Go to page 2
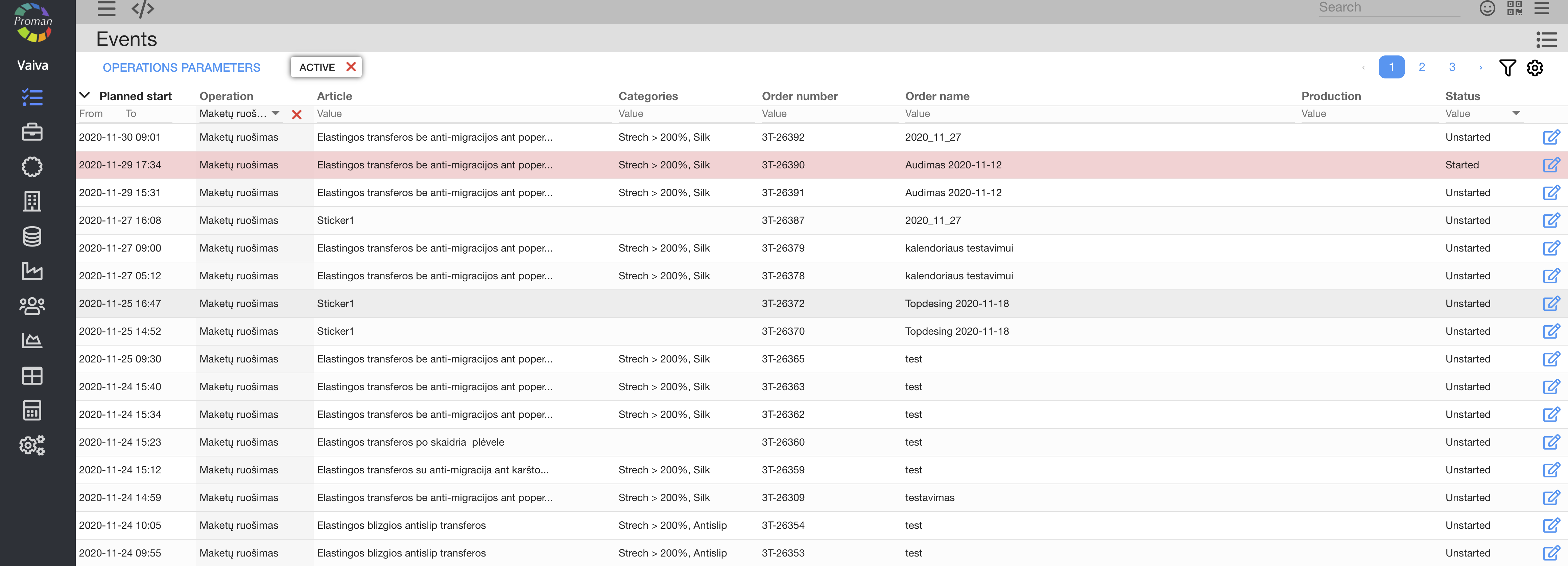 point(1421,67)
